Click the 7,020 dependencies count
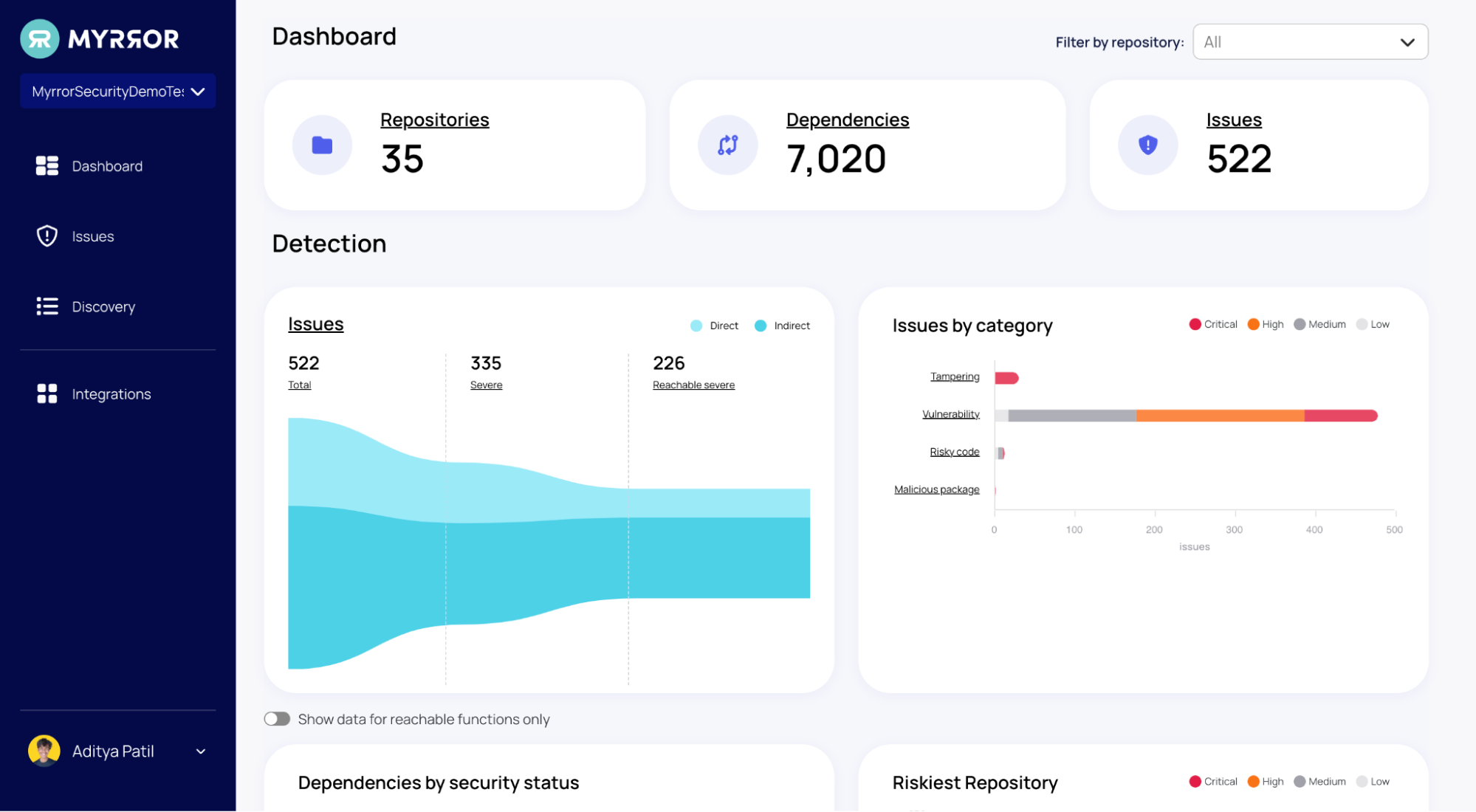 pyautogui.click(x=836, y=159)
